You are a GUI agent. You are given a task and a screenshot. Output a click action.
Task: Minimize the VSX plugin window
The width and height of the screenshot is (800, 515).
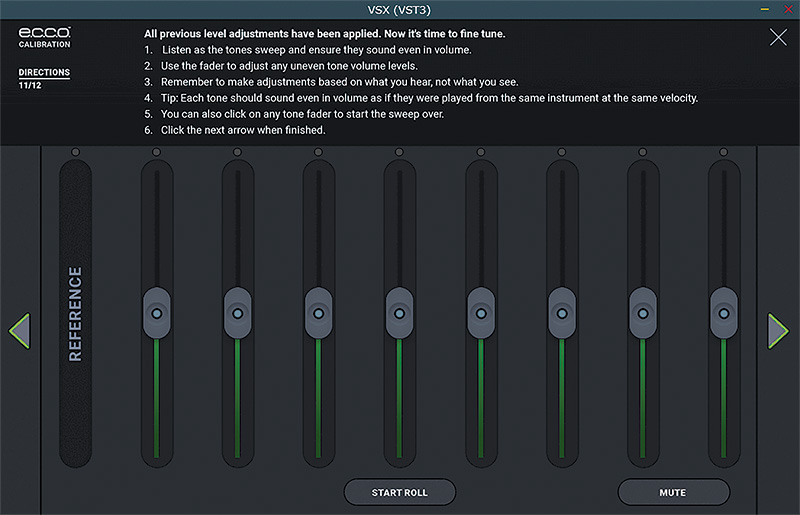[764, 9]
